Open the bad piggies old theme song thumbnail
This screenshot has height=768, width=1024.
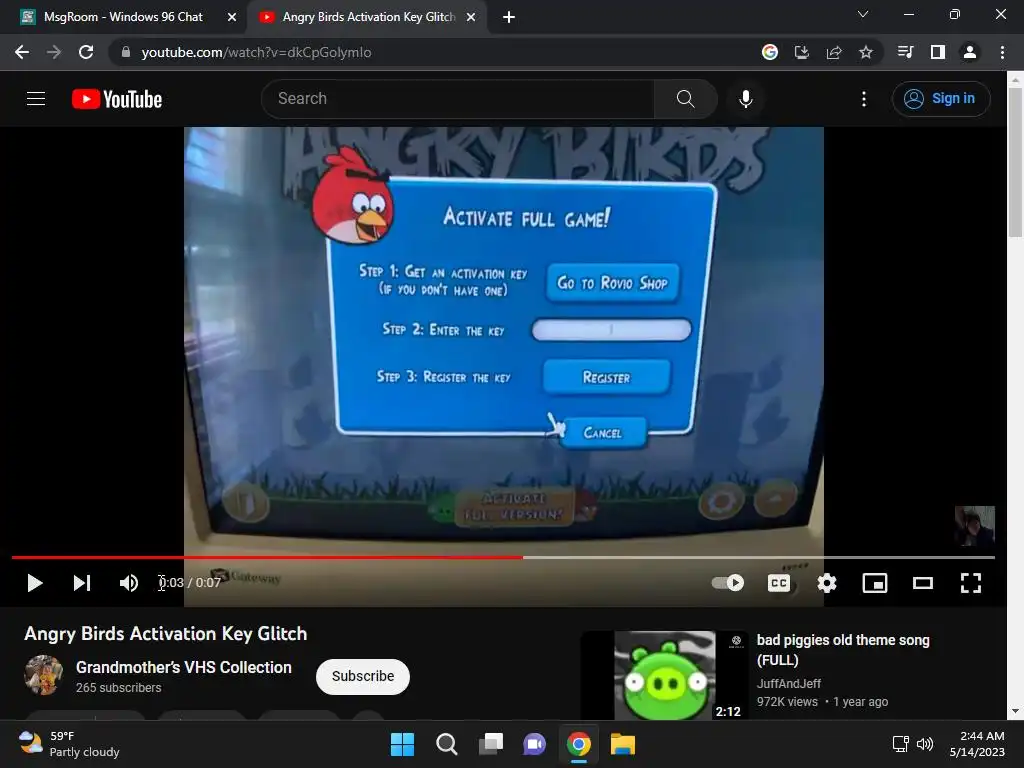click(665, 675)
